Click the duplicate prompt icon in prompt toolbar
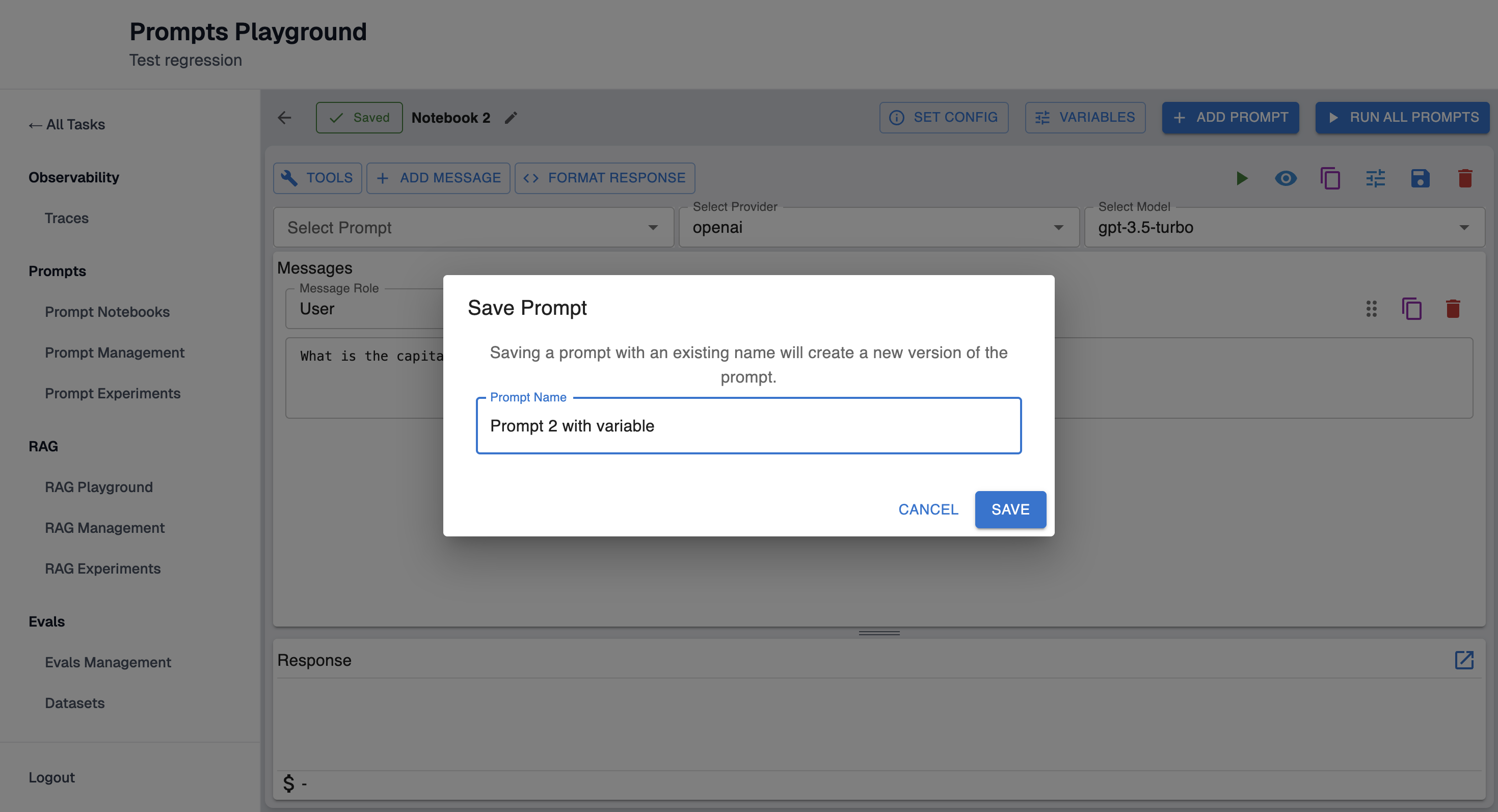 tap(1330, 178)
